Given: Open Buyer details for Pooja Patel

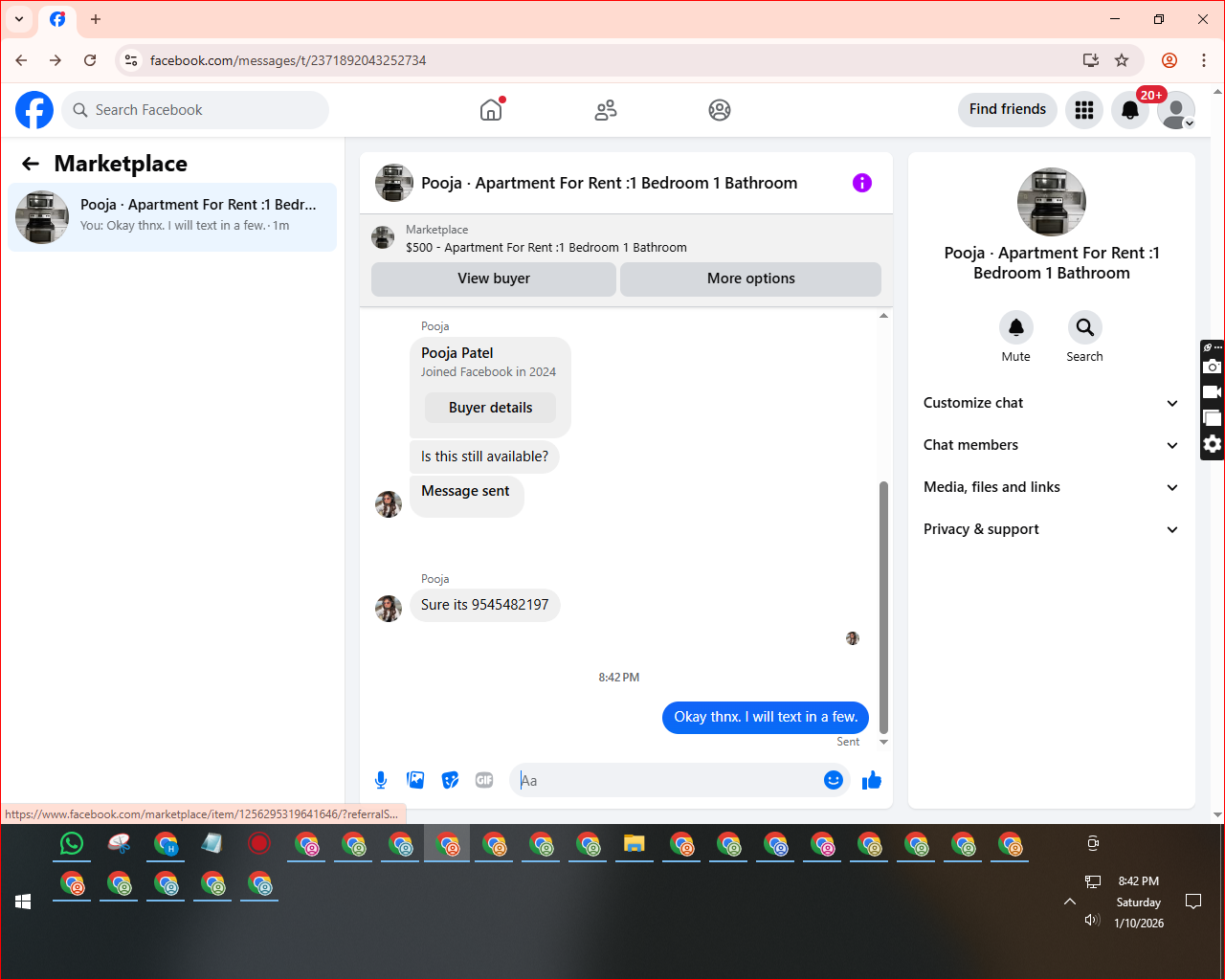Looking at the screenshot, I should click(x=491, y=408).
